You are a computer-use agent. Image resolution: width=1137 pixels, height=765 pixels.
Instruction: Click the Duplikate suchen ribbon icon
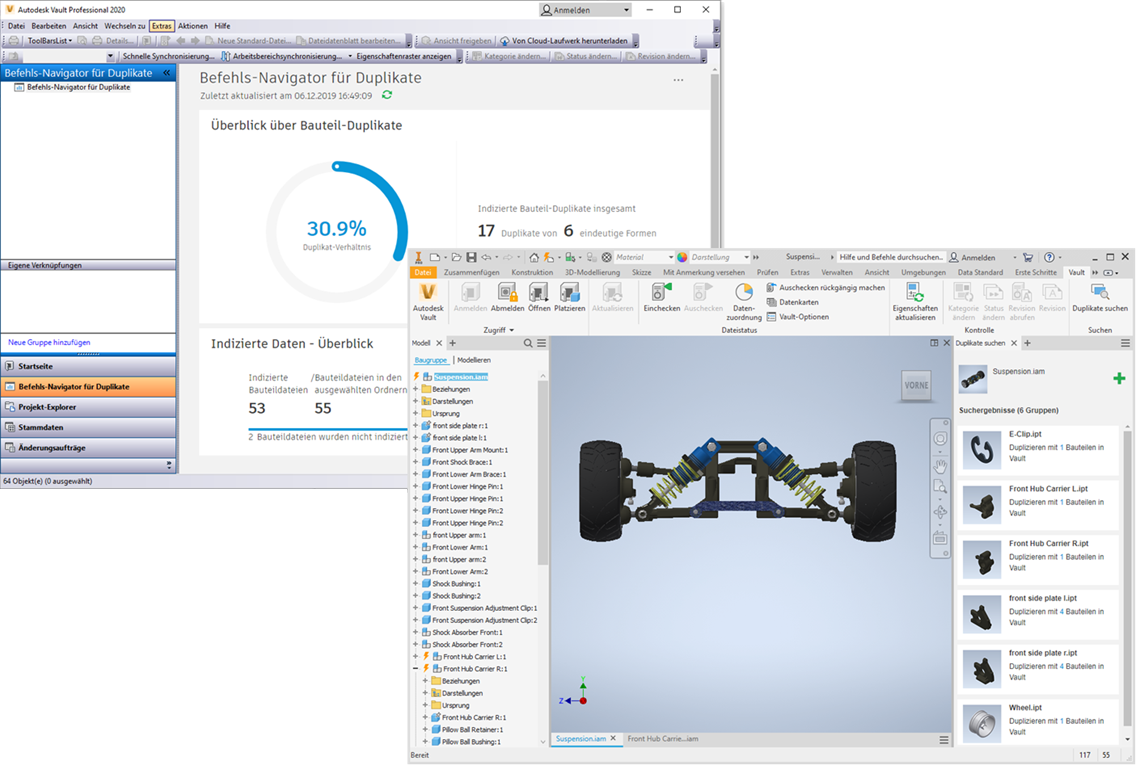[x=1100, y=298]
